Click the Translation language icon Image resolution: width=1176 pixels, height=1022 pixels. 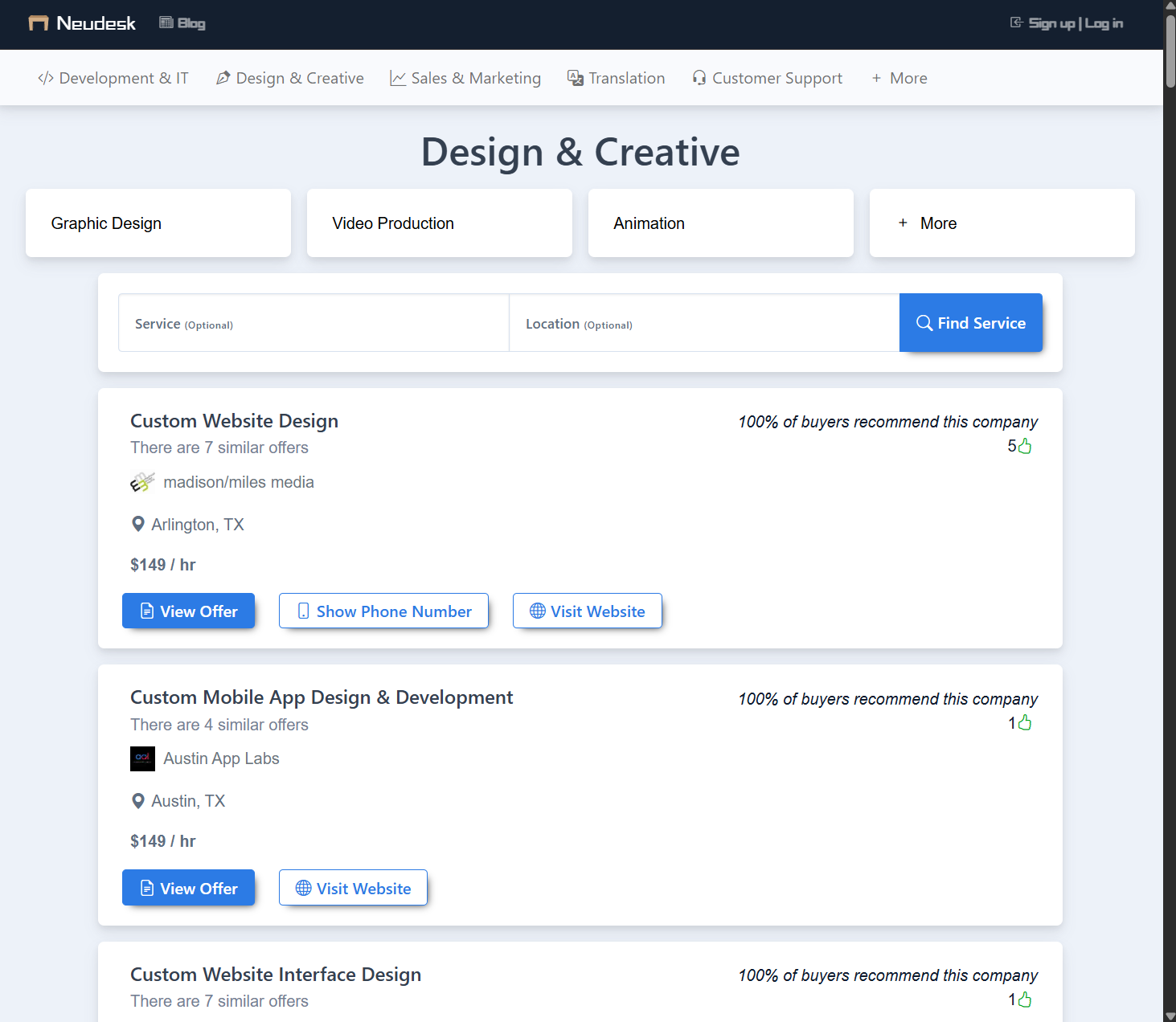(x=575, y=77)
